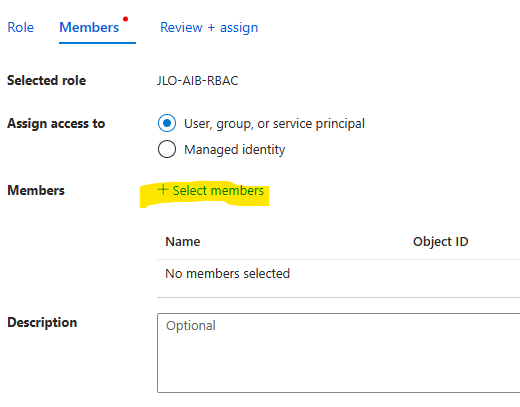
Task: Click the No members selected row
Action: coord(338,274)
